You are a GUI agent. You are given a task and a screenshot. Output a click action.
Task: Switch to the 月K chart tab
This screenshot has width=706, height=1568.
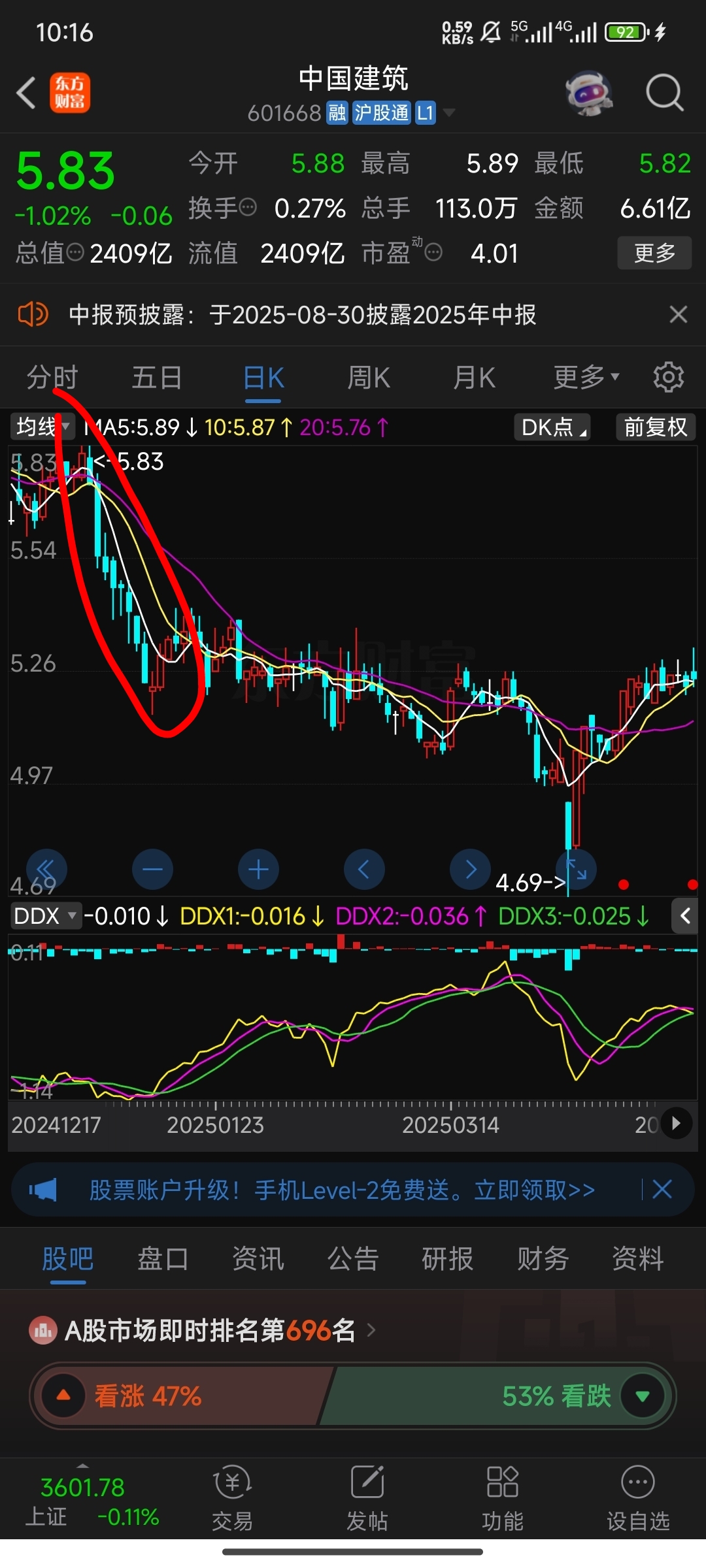point(475,377)
